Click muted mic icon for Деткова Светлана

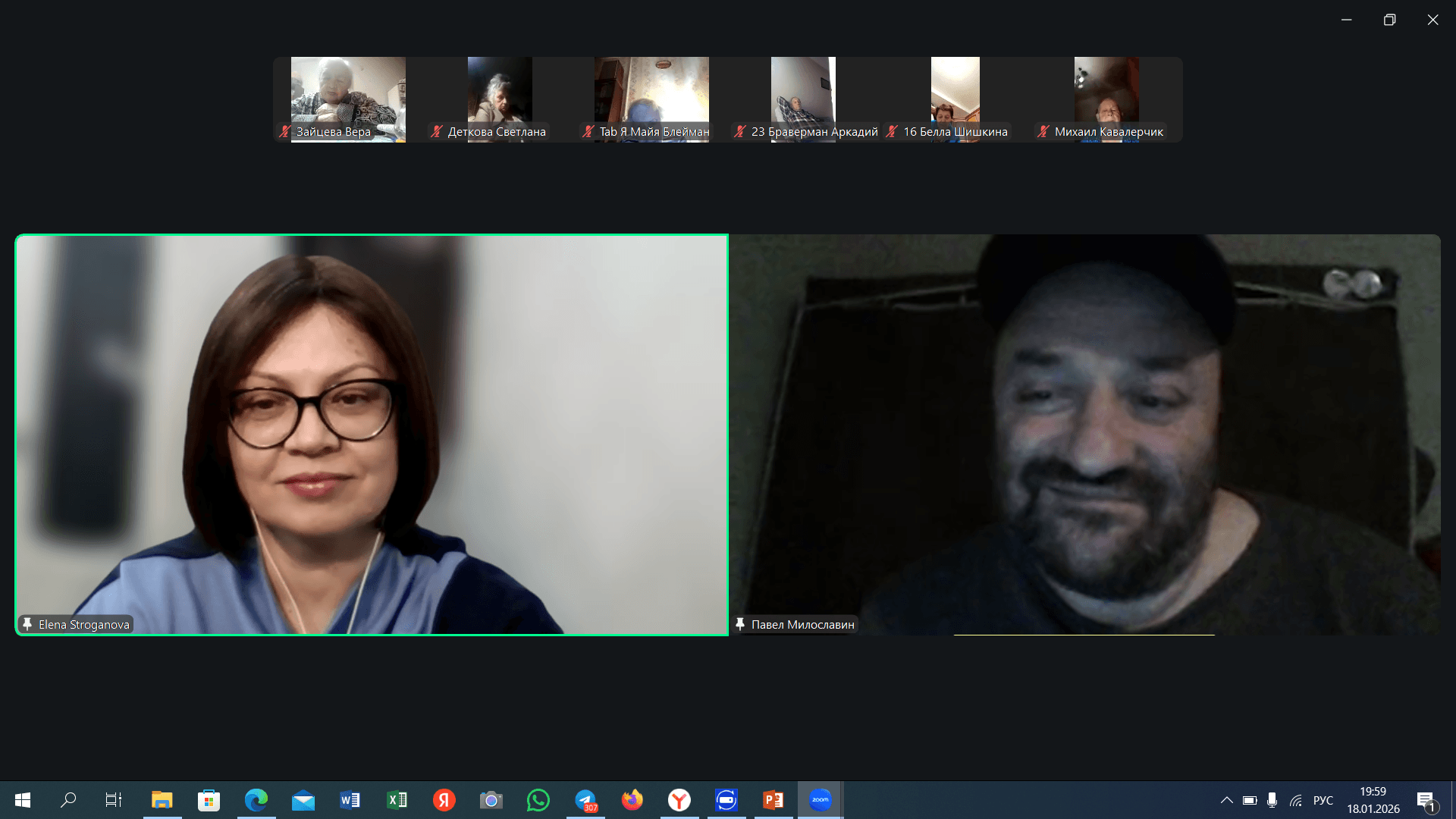(436, 131)
